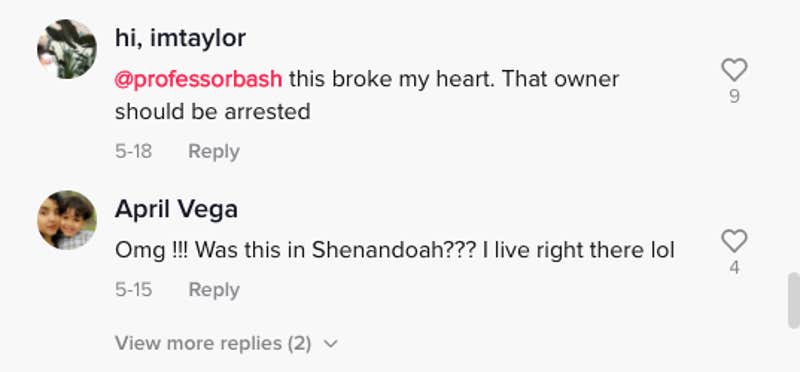The width and height of the screenshot is (800, 372).
Task: Click the 5-18 date stamp
Action: (x=133, y=152)
